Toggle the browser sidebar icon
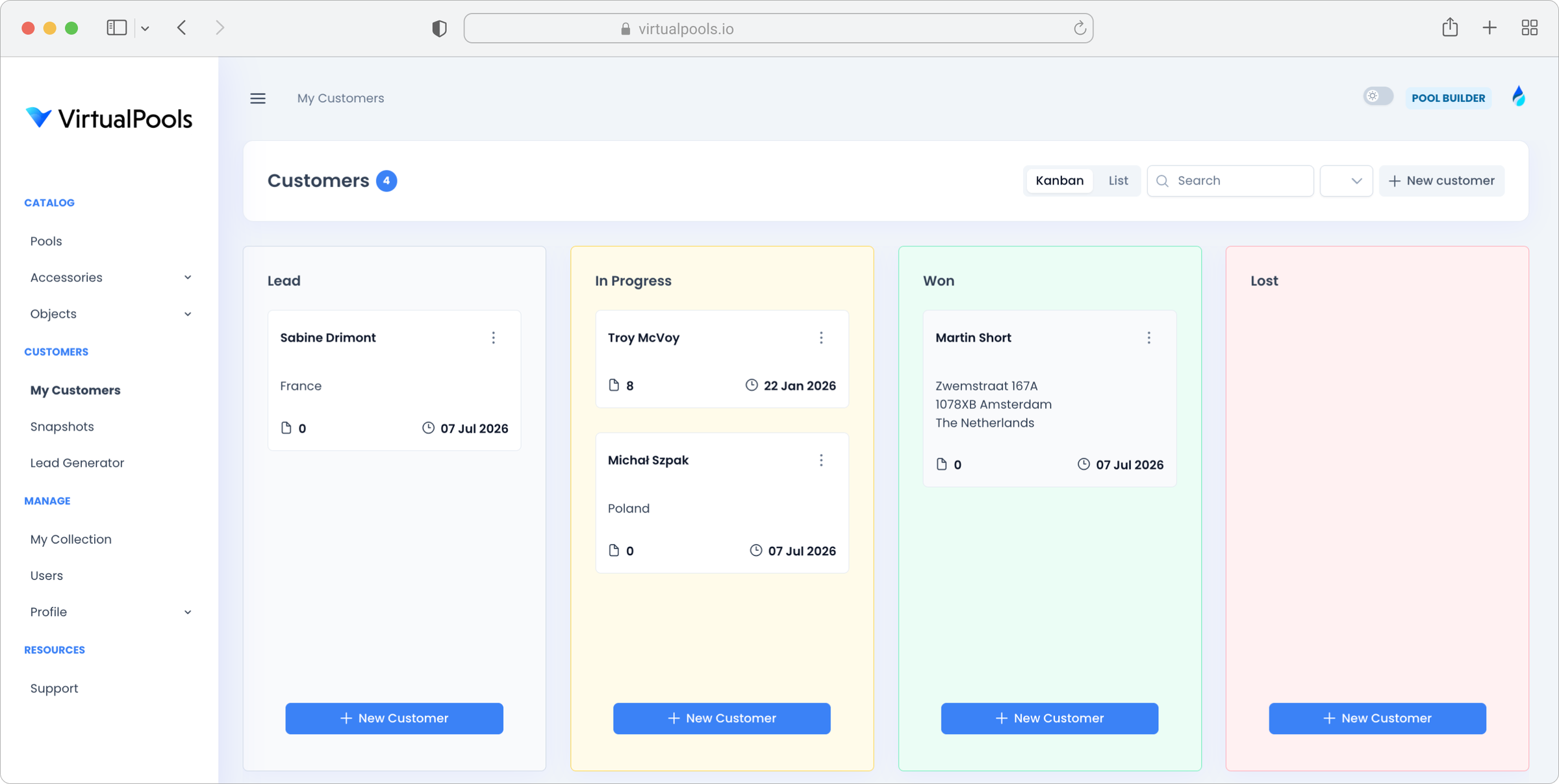This screenshot has height=784, width=1559. point(117,28)
